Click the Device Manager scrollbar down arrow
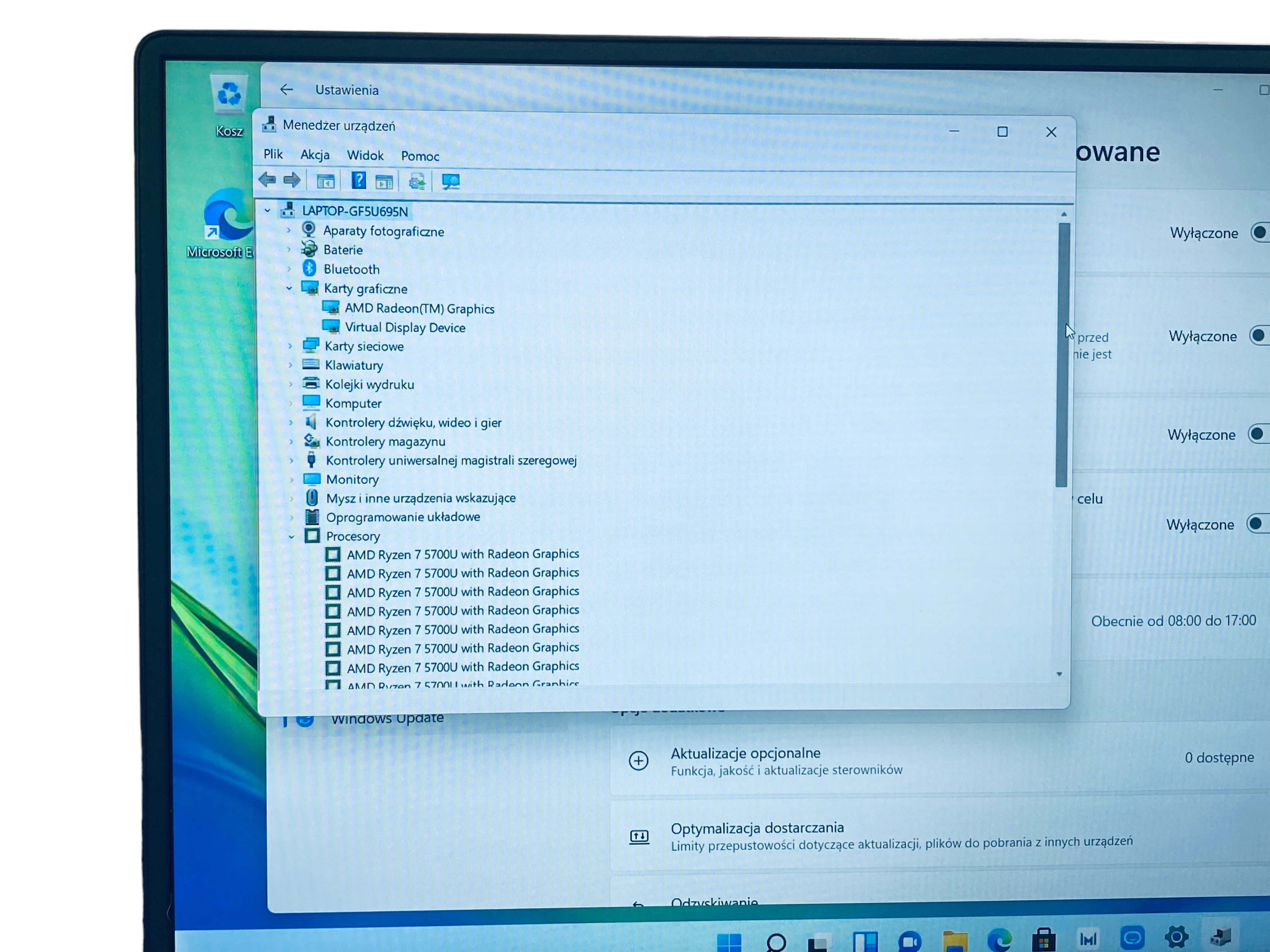The image size is (1270, 952). coord(1059,674)
